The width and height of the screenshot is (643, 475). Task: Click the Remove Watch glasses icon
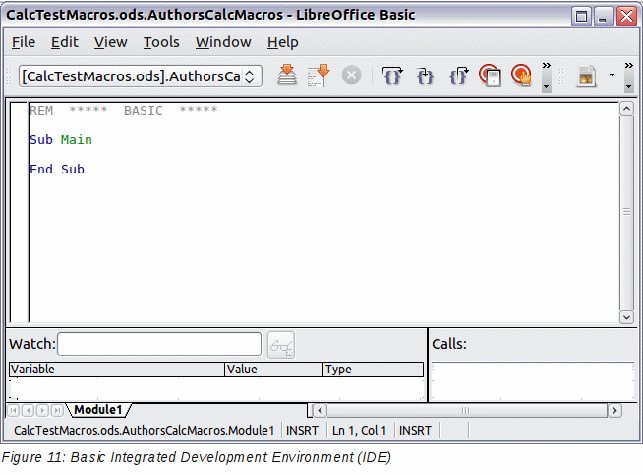[x=281, y=345]
